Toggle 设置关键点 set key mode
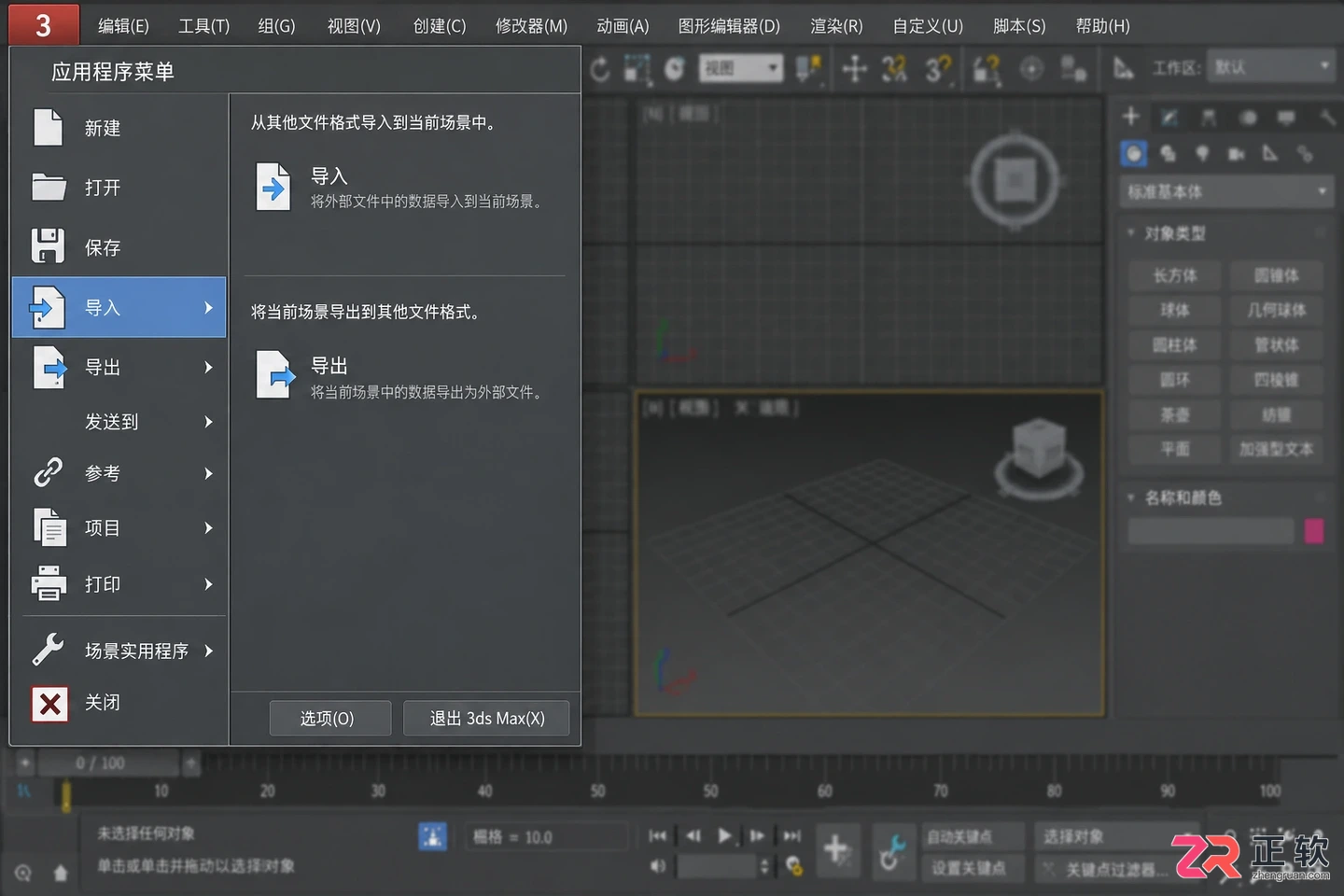Viewport: 1344px width, 896px height. (x=973, y=868)
